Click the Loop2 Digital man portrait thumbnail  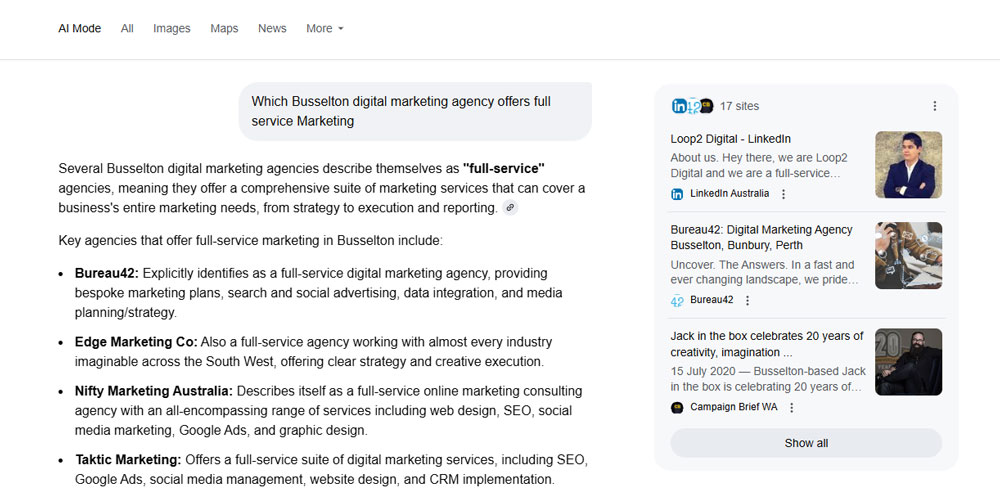908,165
